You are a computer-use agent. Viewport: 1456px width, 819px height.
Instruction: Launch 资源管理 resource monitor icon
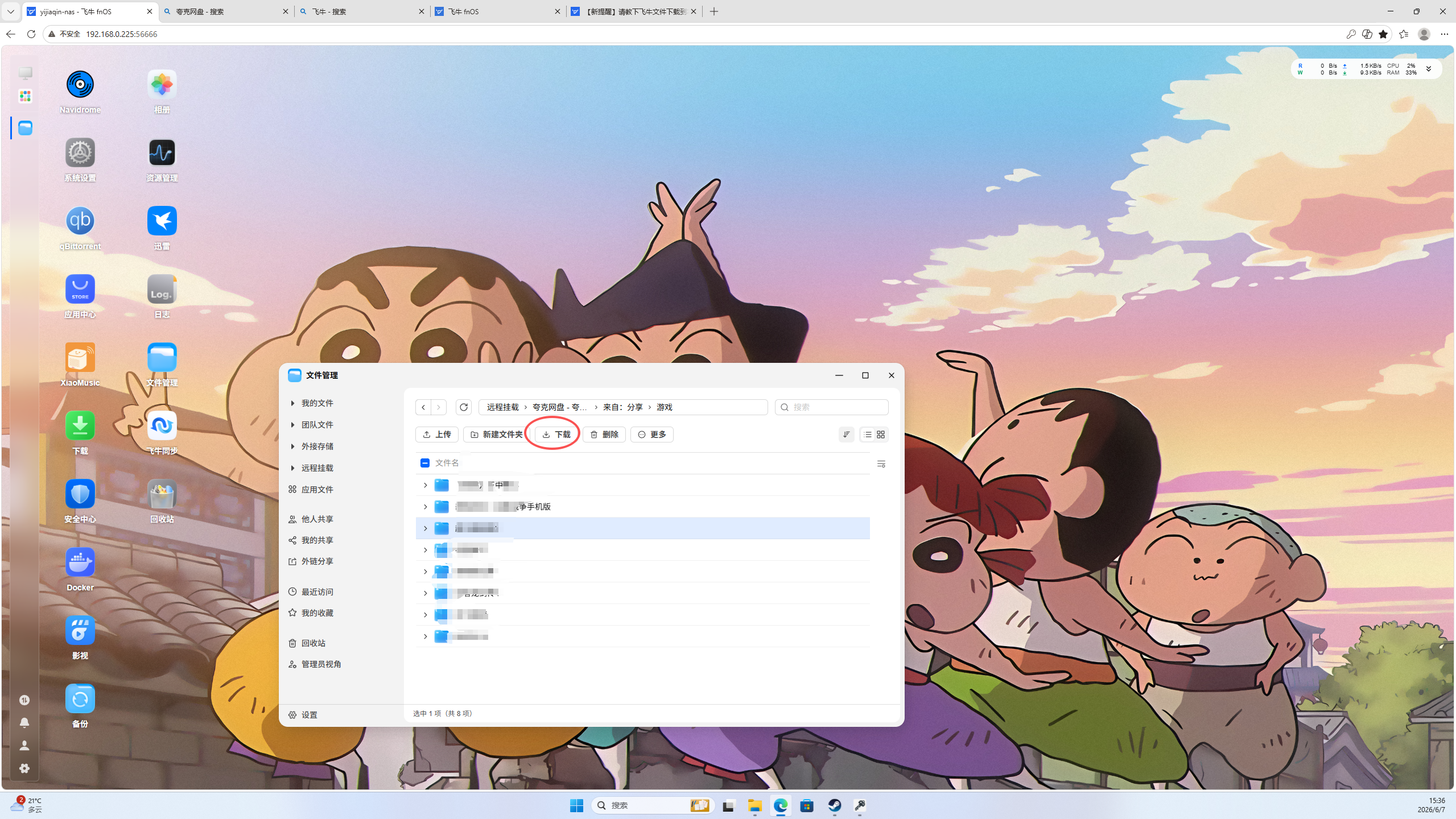click(x=162, y=153)
